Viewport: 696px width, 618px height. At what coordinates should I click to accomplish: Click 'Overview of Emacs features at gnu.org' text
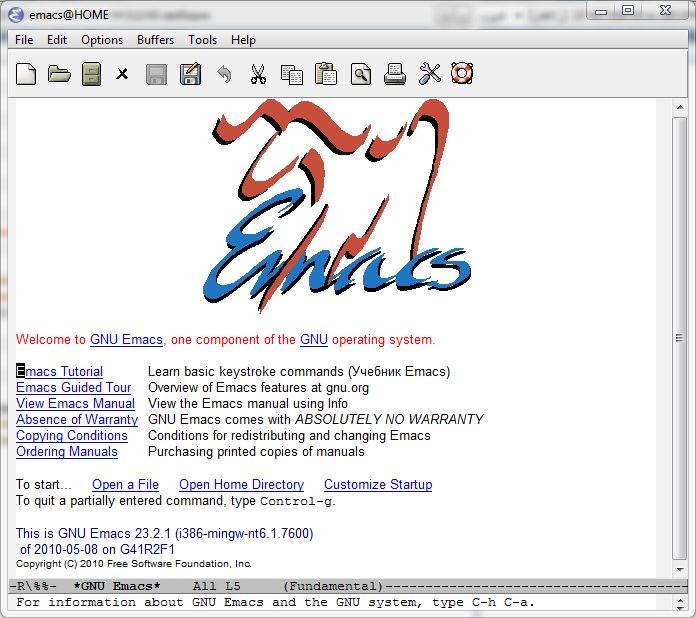tap(258, 388)
